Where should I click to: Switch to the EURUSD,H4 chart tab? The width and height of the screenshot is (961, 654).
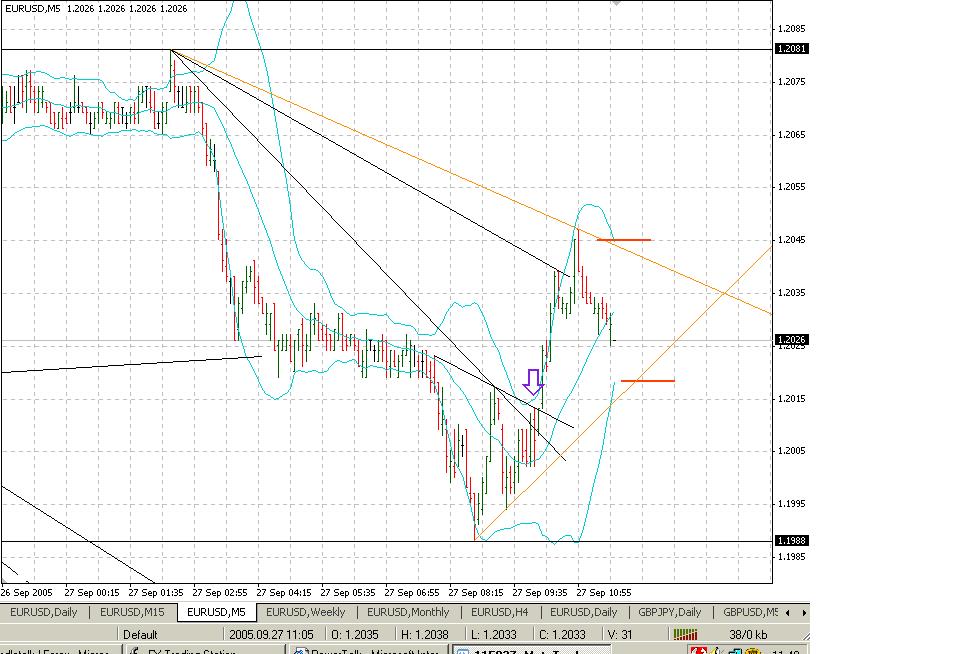coord(499,612)
